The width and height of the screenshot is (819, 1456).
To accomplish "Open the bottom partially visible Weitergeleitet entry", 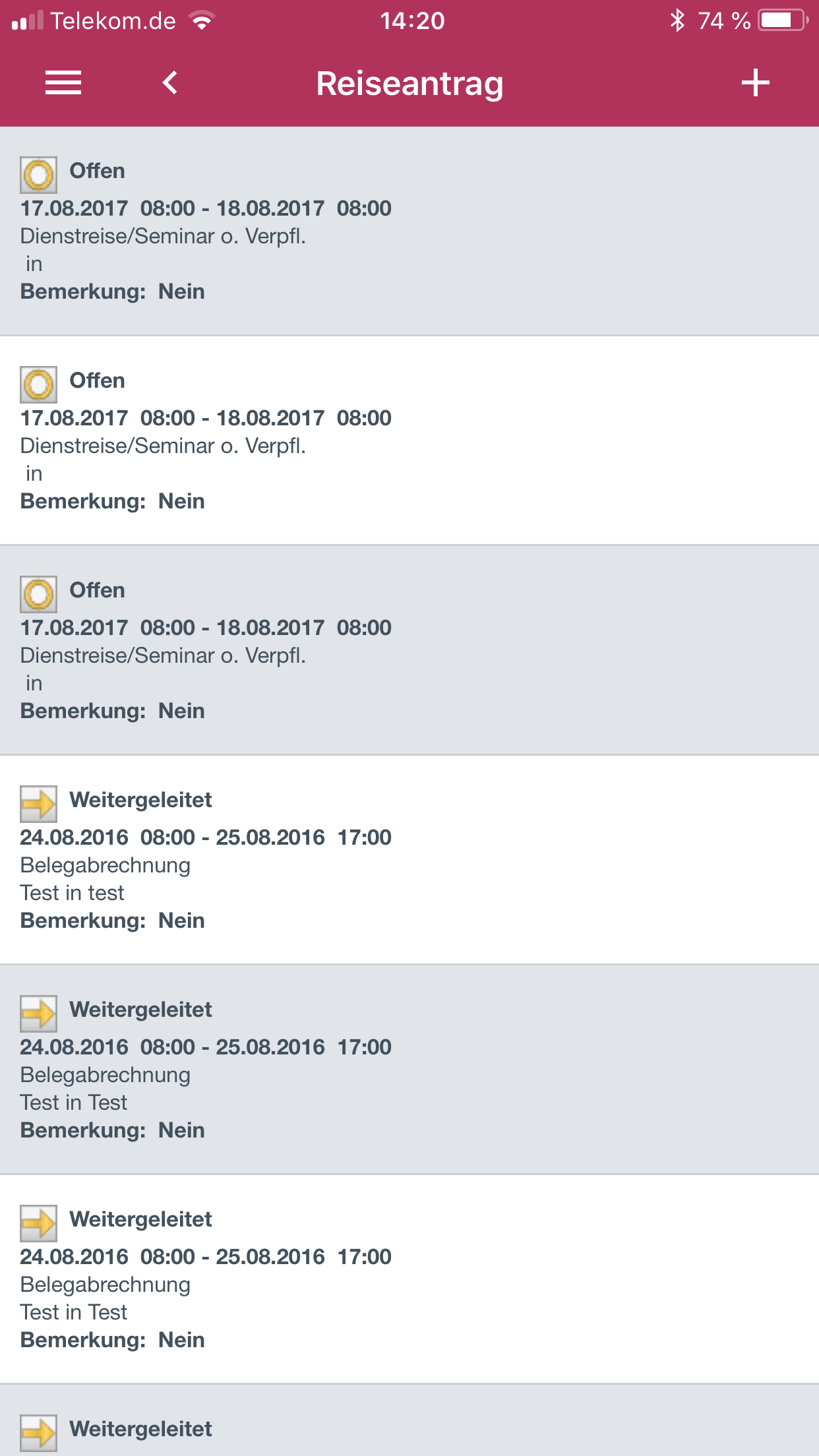I will pos(409,1420).
